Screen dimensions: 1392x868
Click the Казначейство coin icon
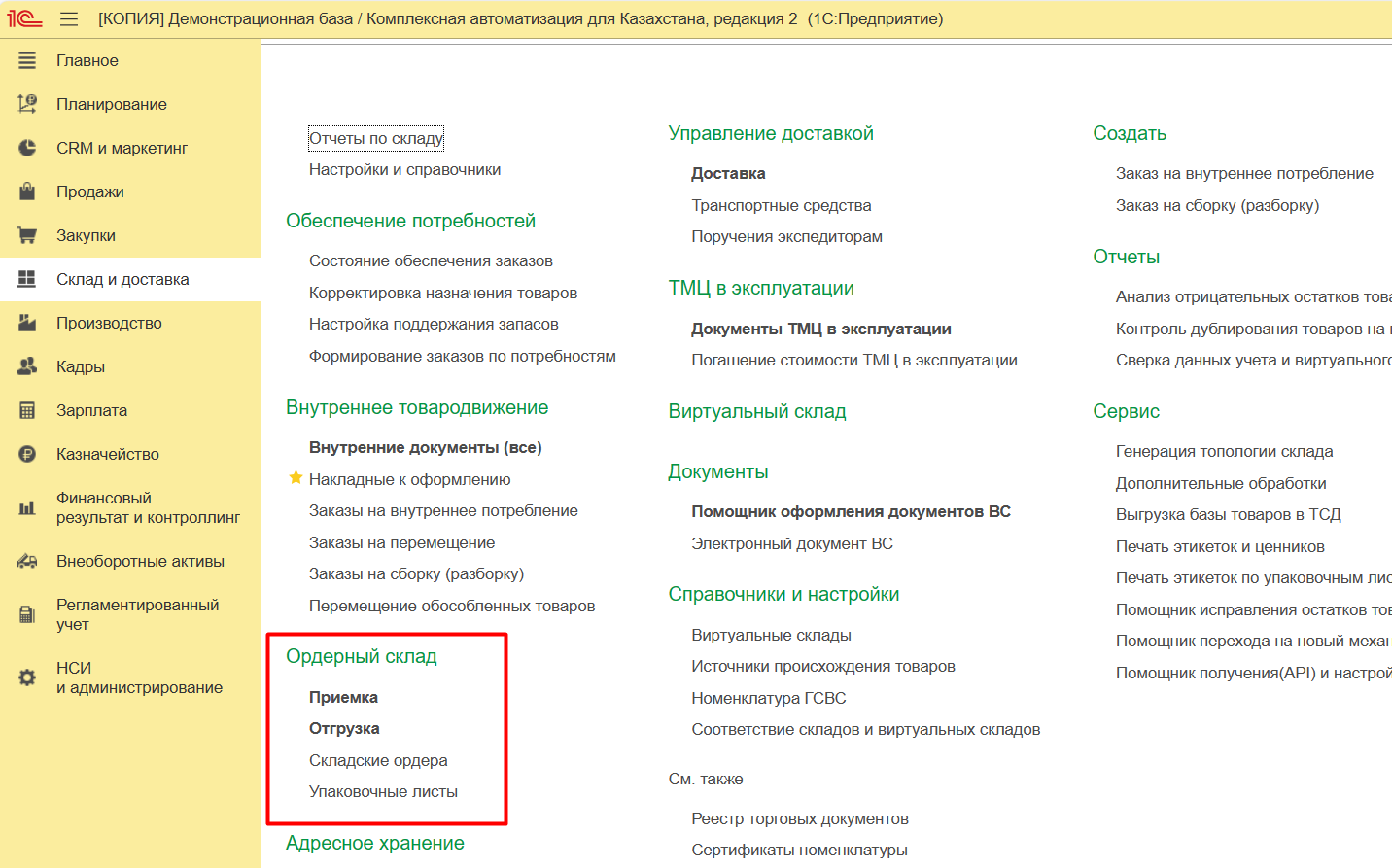(27, 454)
